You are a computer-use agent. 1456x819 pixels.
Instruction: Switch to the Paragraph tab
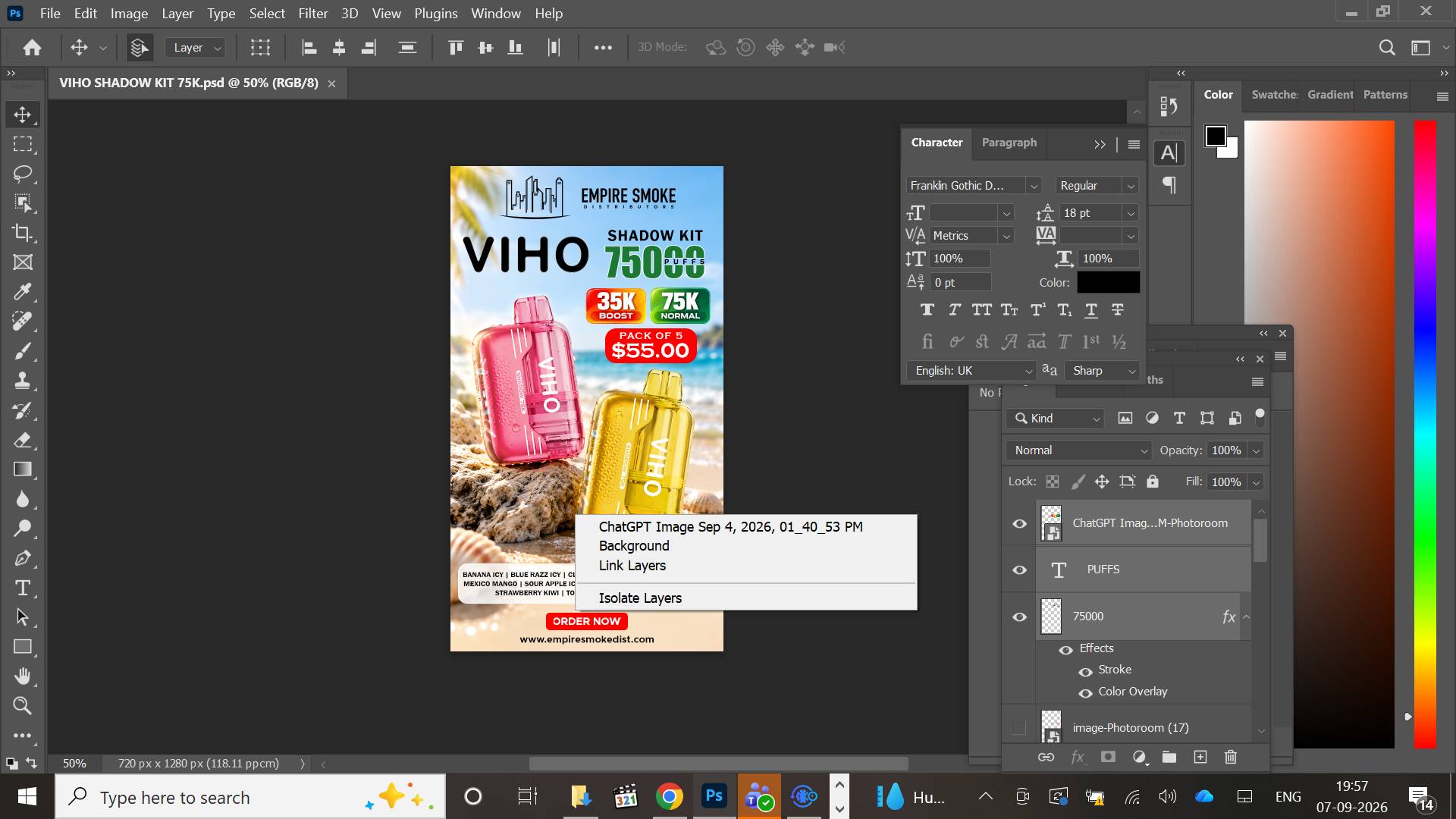(1009, 143)
